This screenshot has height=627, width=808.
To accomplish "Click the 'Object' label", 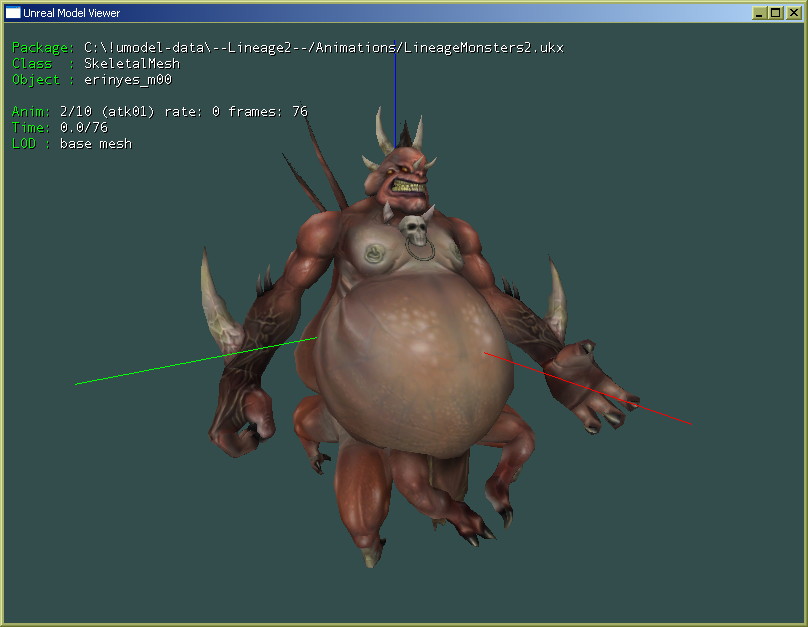I will tap(36, 80).
